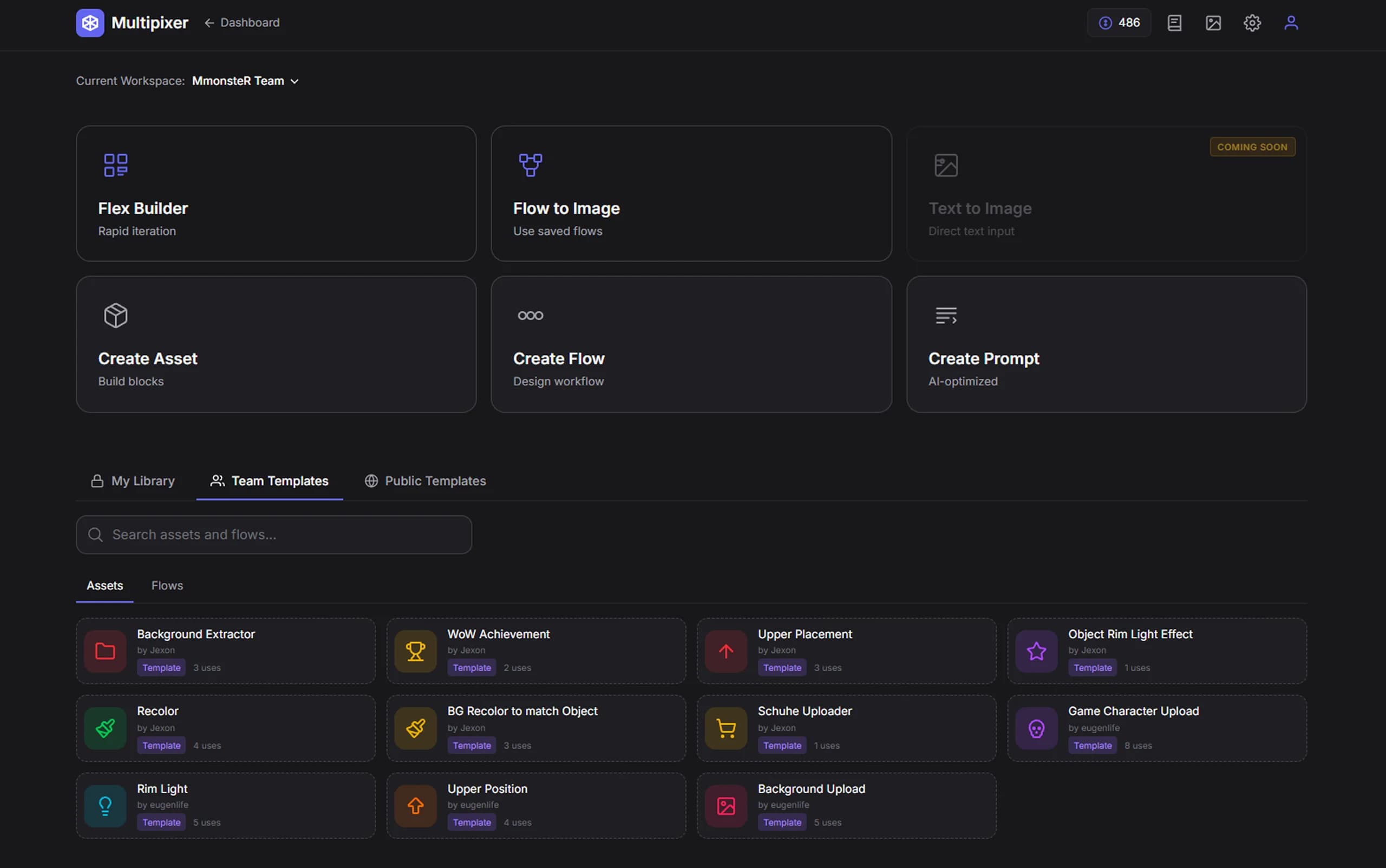Open the settings gear icon
This screenshot has width=1386, height=868.
click(1252, 23)
